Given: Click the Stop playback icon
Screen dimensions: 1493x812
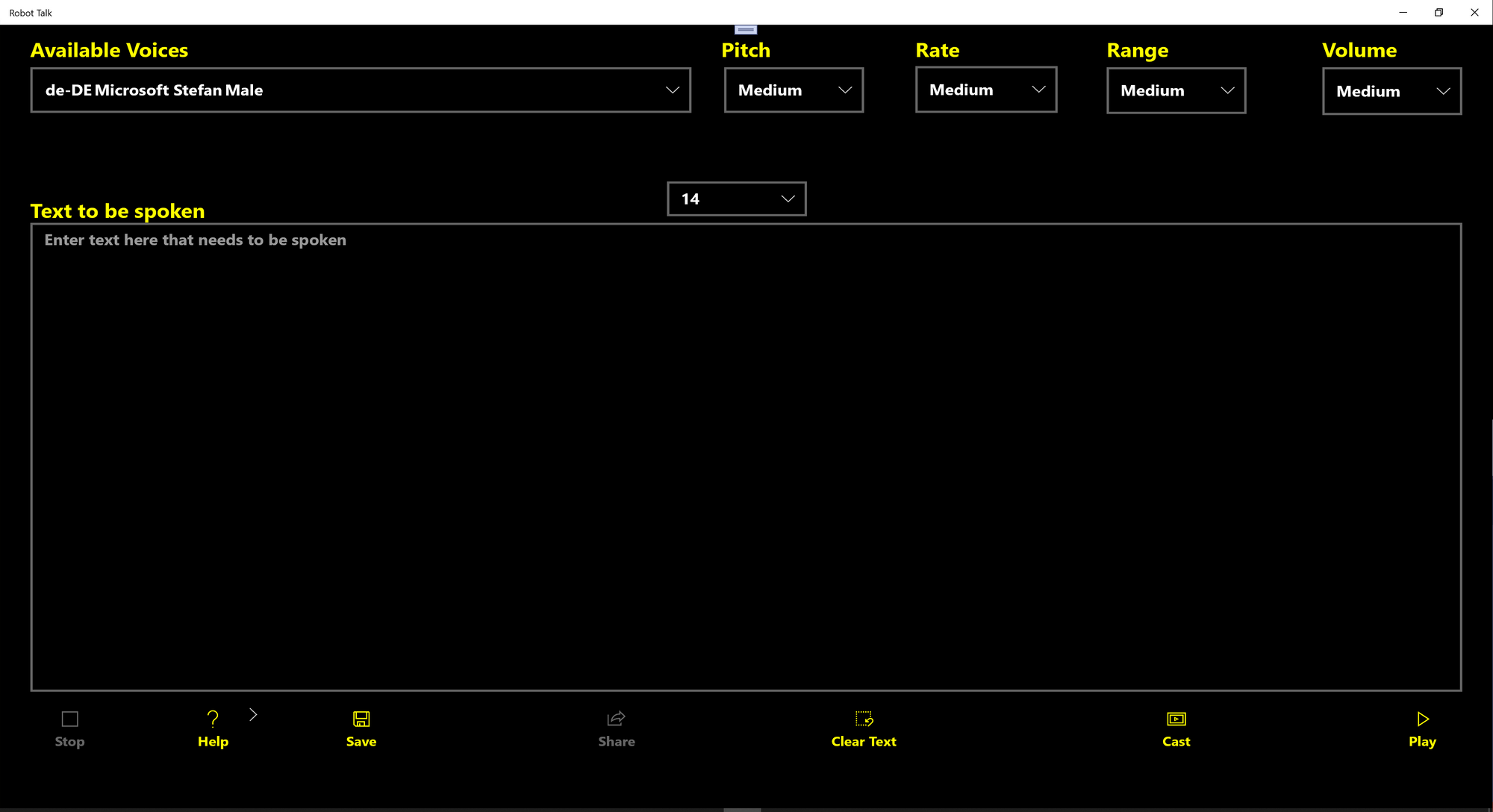Looking at the screenshot, I should tap(69, 719).
